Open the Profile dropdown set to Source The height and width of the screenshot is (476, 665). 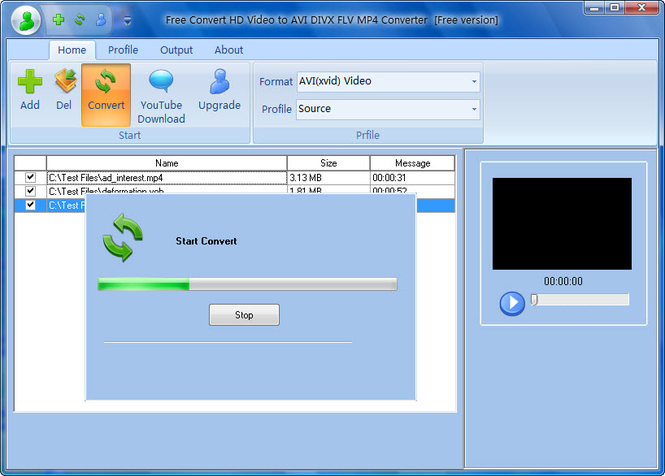pos(388,109)
